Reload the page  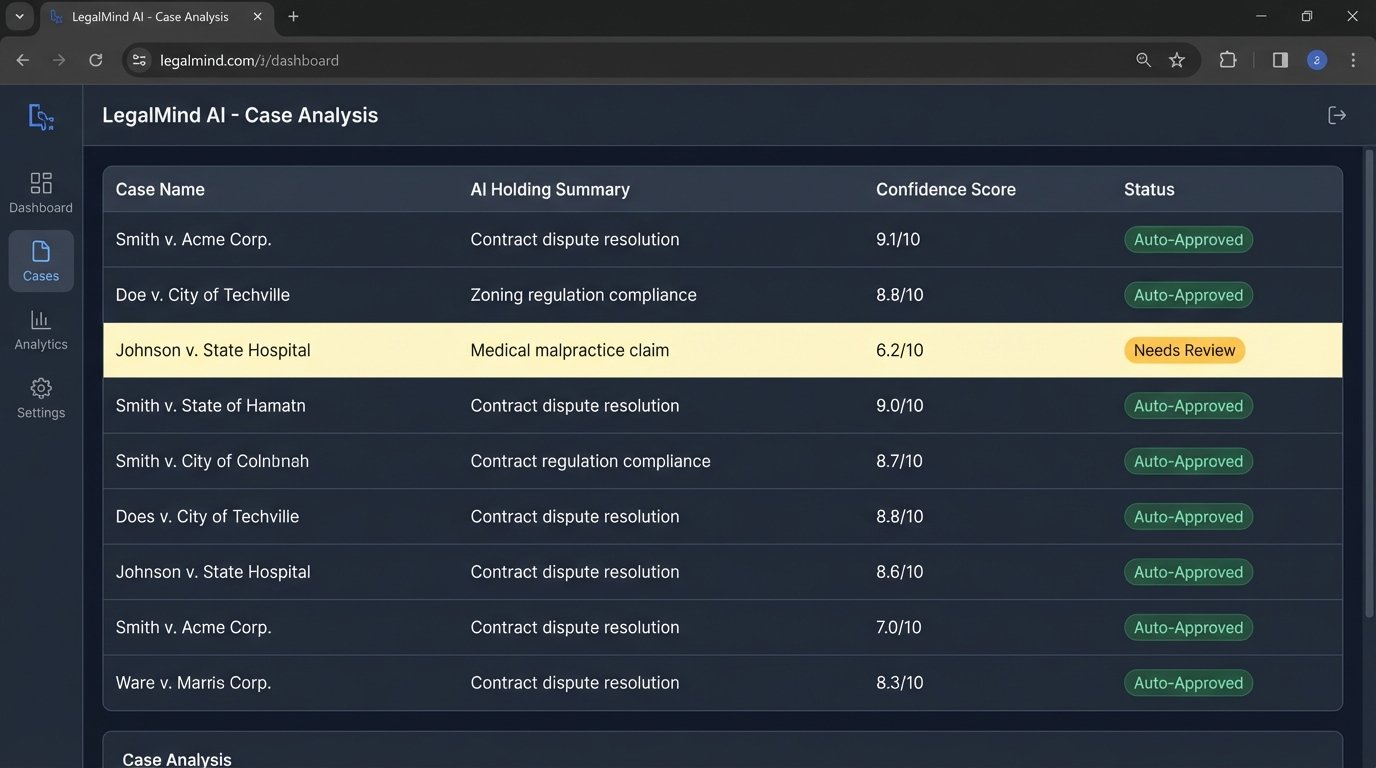click(x=95, y=60)
